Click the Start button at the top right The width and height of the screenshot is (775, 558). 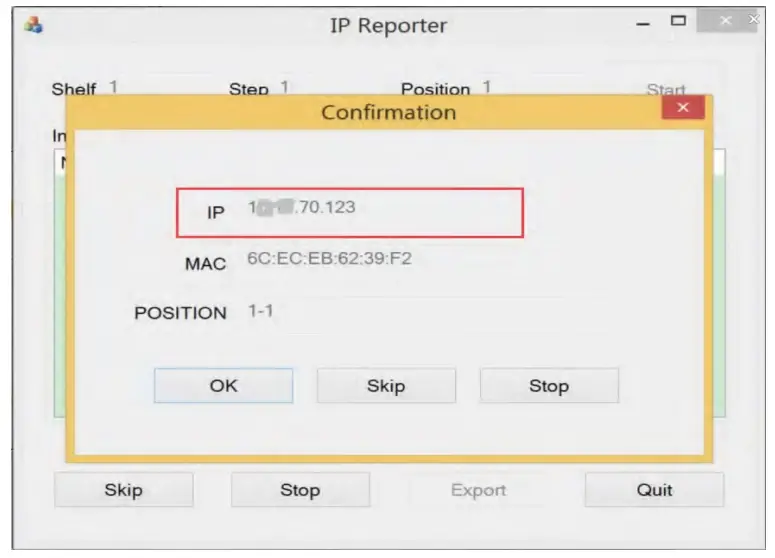(x=666, y=89)
